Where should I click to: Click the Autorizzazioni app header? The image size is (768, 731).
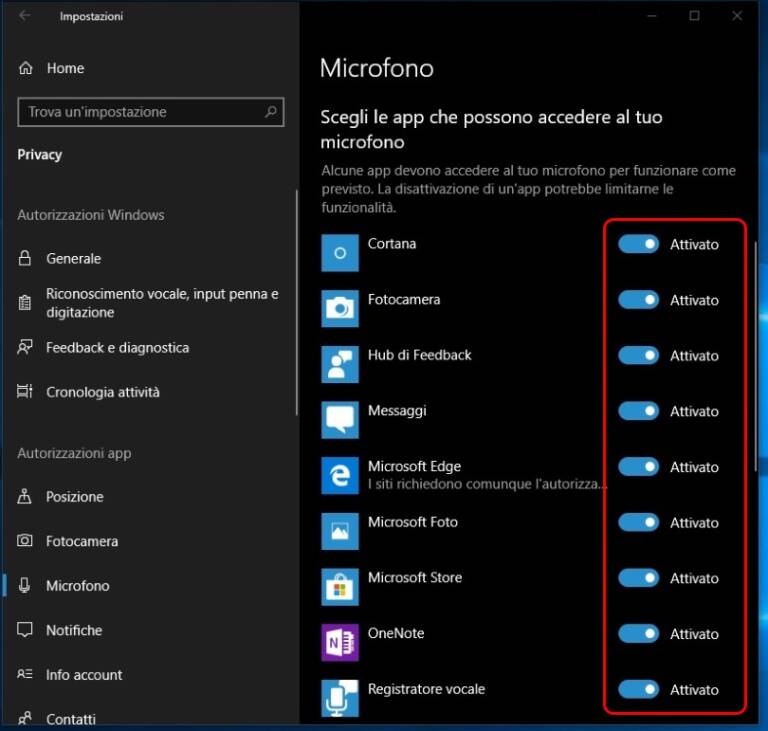tap(74, 453)
